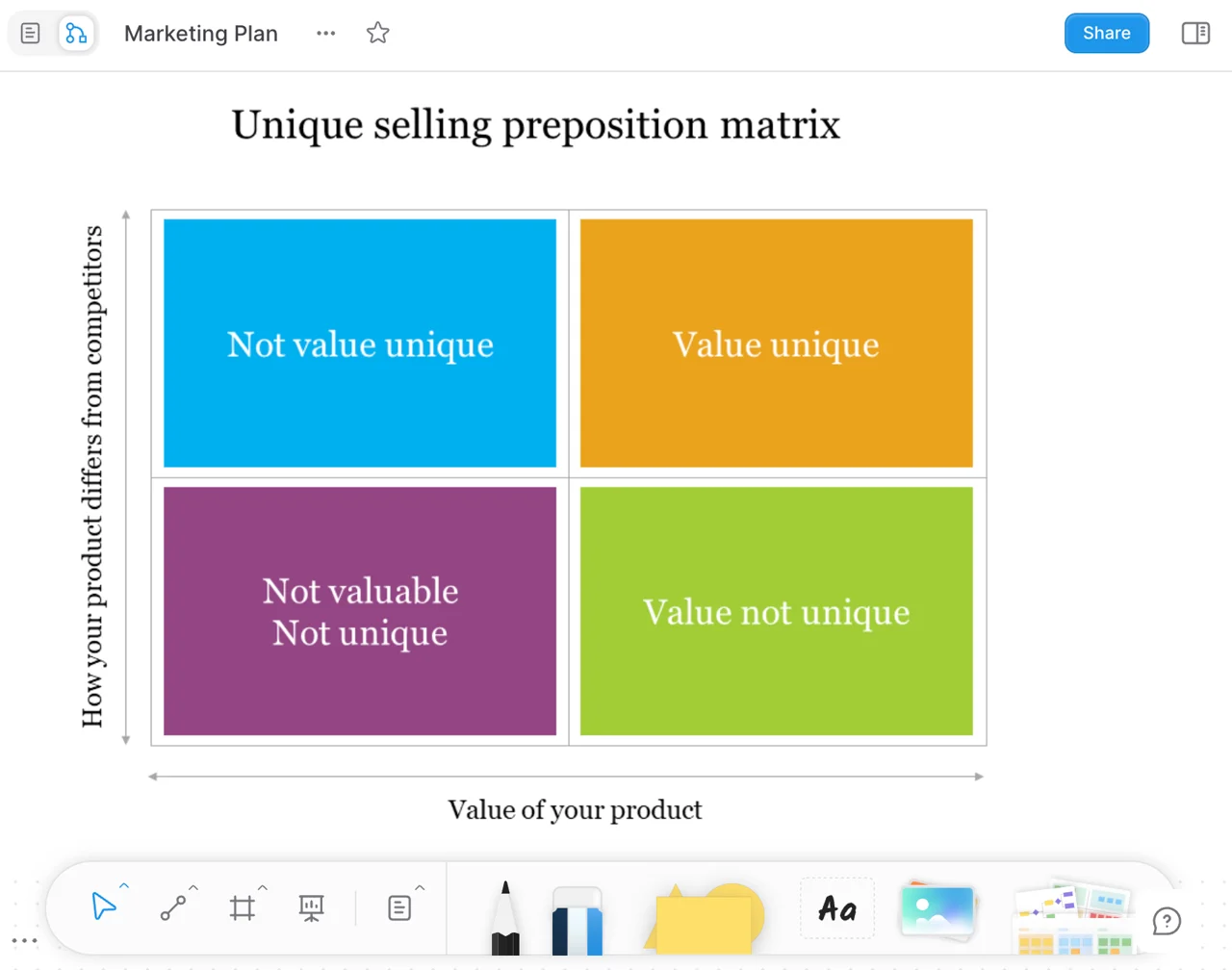
Task: Toggle the right sidebar panel
Action: pos(1195,34)
